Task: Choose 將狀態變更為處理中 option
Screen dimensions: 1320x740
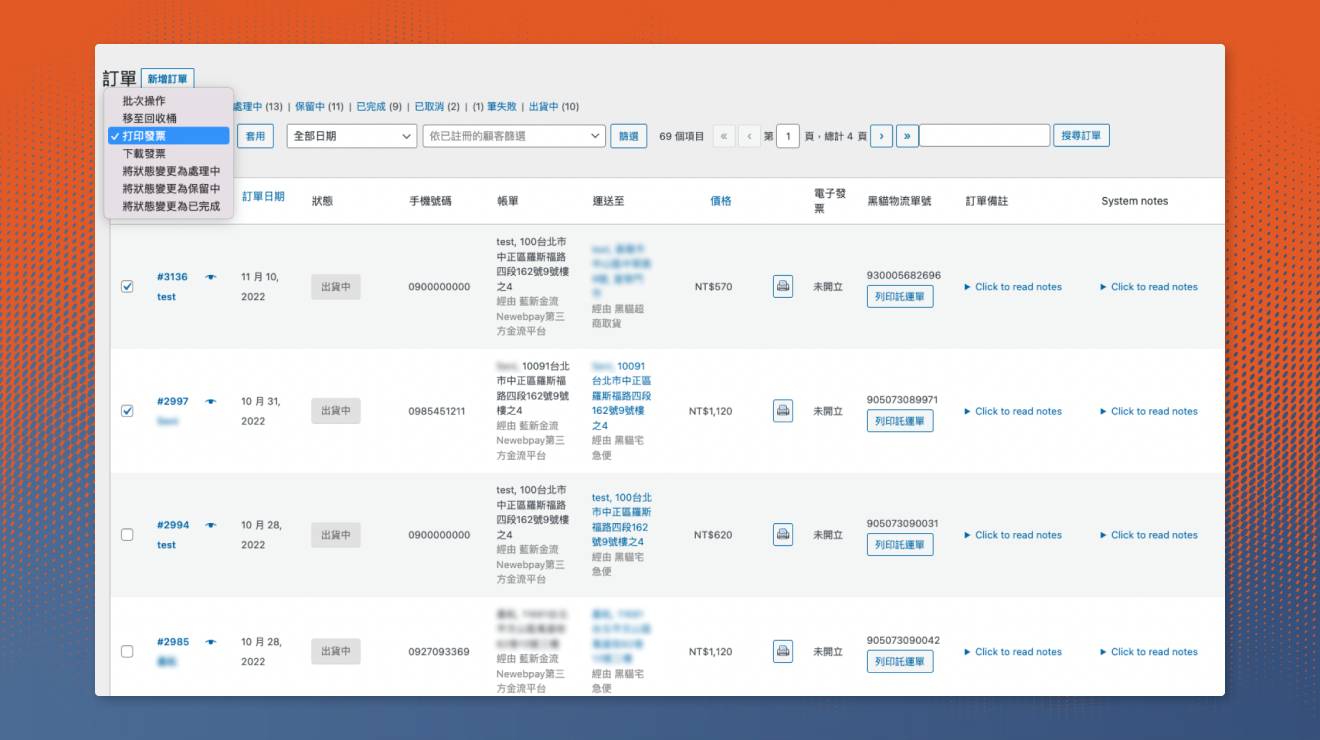Action: 169,171
